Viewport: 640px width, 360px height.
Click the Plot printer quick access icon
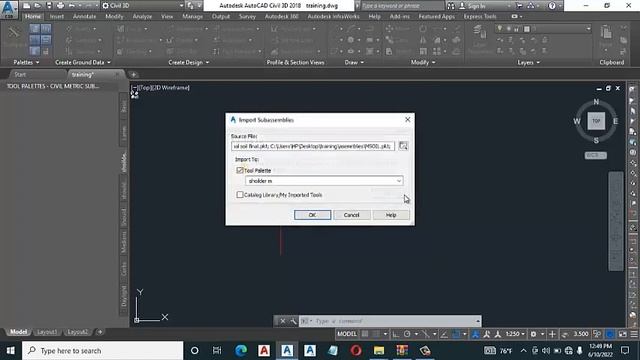tap(60, 6)
